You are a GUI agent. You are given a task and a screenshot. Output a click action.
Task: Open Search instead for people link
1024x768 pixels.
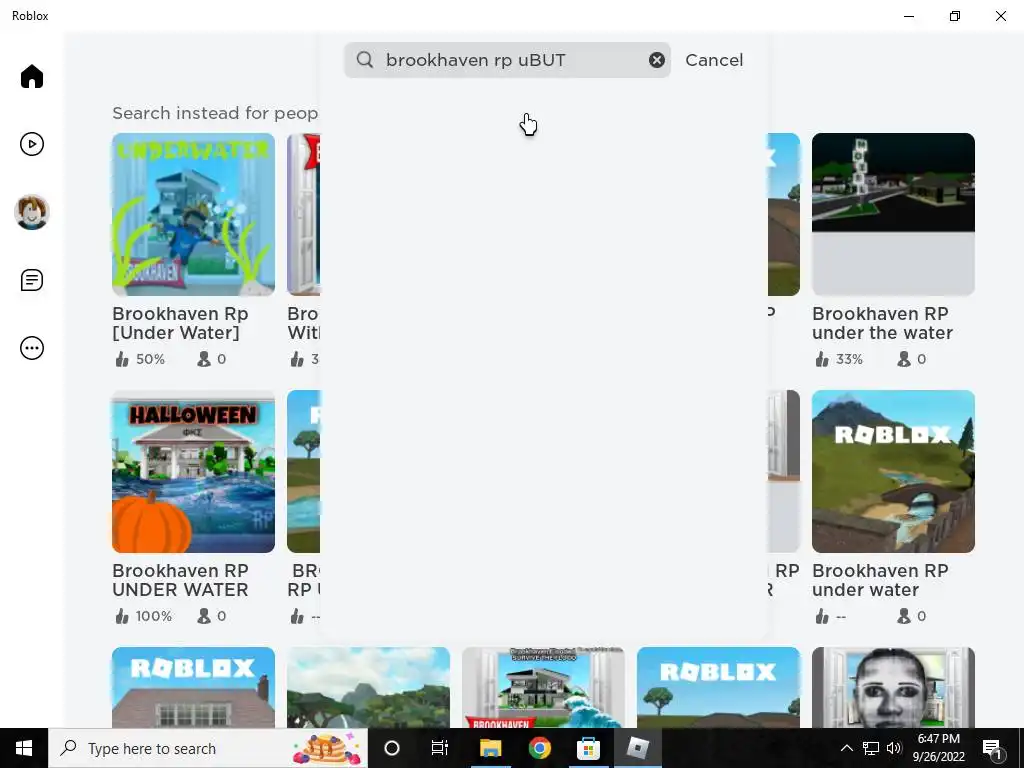(x=215, y=113)
